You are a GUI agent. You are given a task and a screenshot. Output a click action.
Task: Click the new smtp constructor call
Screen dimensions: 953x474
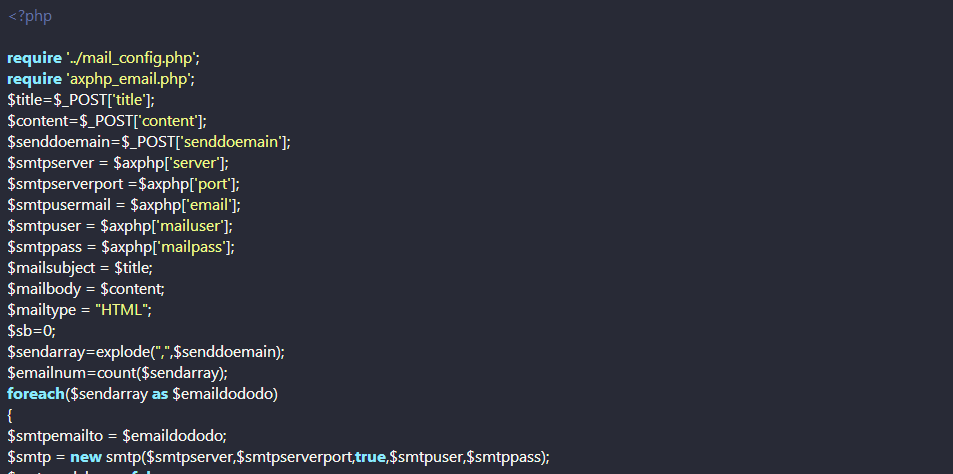click(309, 457)
